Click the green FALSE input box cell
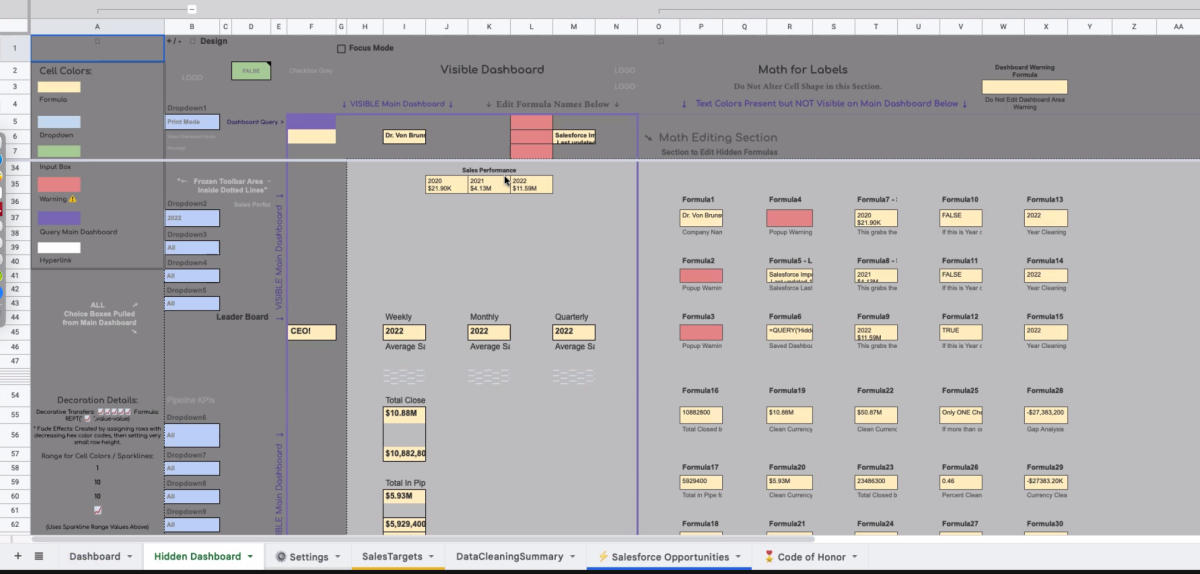Viewport: 1200px width, 574px height. click(x=251, y=71)
